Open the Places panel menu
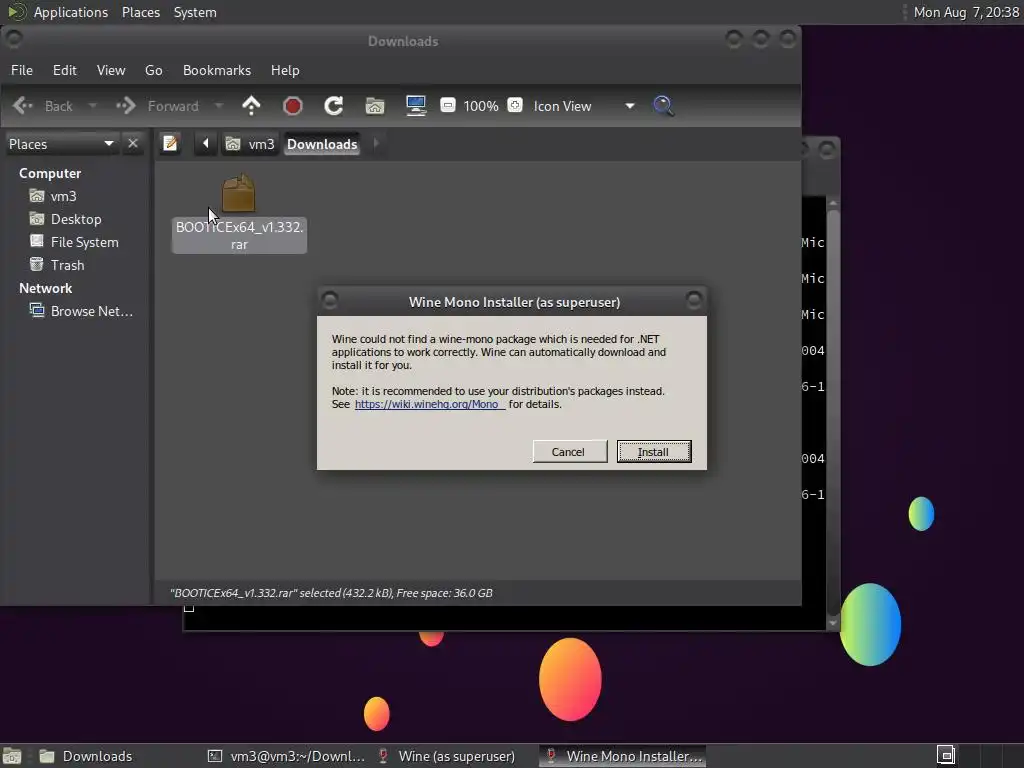Image resolution: width=1024 pixels, height=768 pixels. [x=141, y=12]
